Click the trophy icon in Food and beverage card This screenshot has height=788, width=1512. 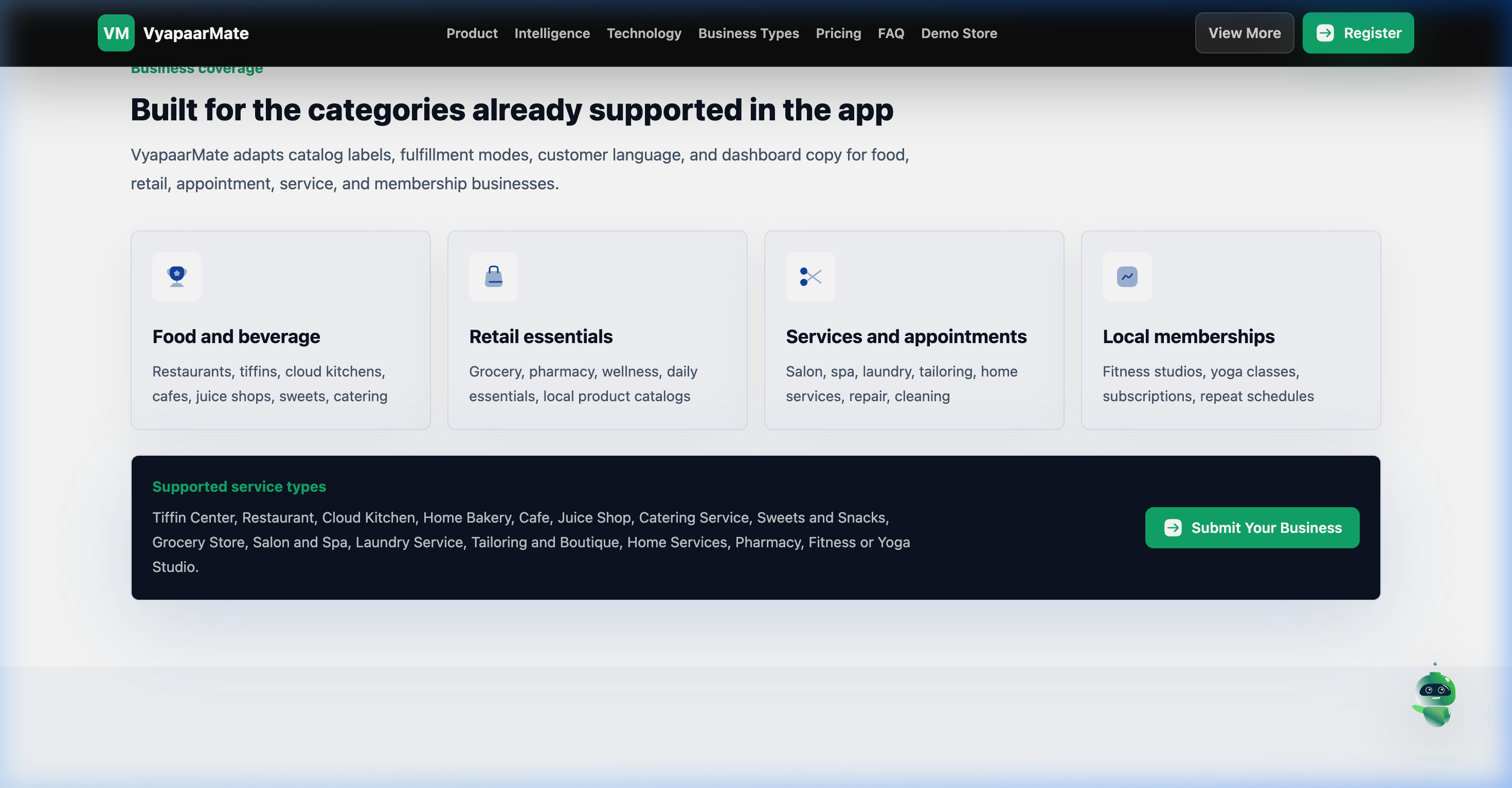177,277
